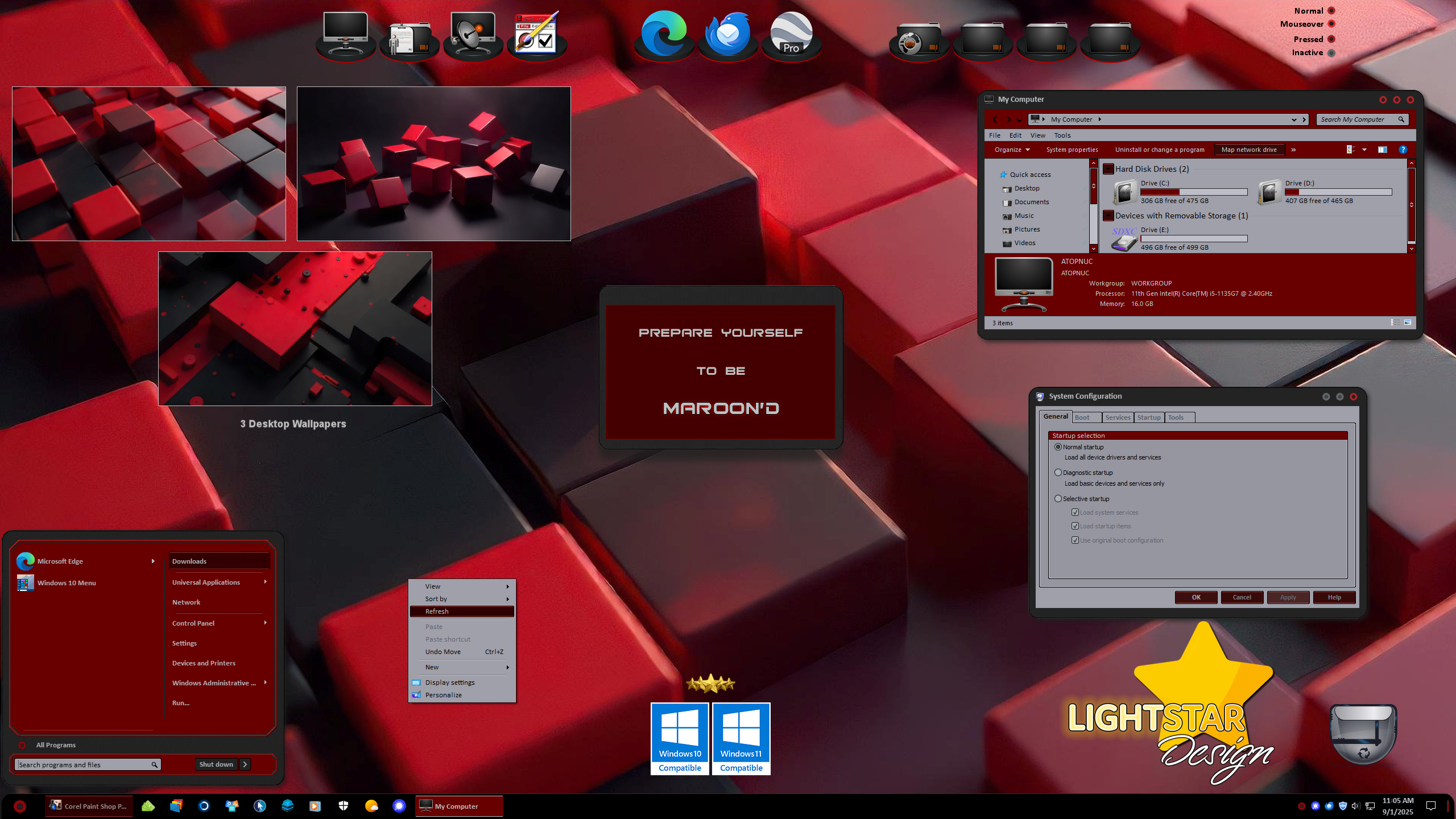Click Drive (E:) capacity bar
Viewport: 1456px width, 819px height.
click(x=1194, y=238)
